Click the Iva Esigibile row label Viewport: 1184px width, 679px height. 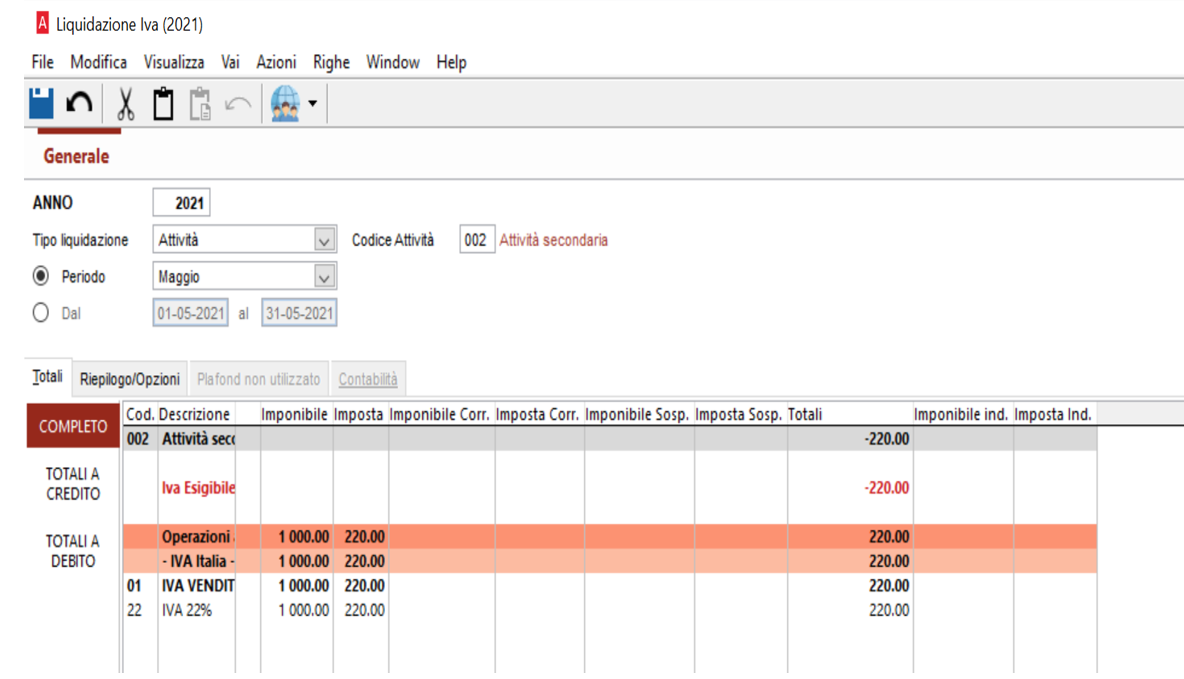198,488
